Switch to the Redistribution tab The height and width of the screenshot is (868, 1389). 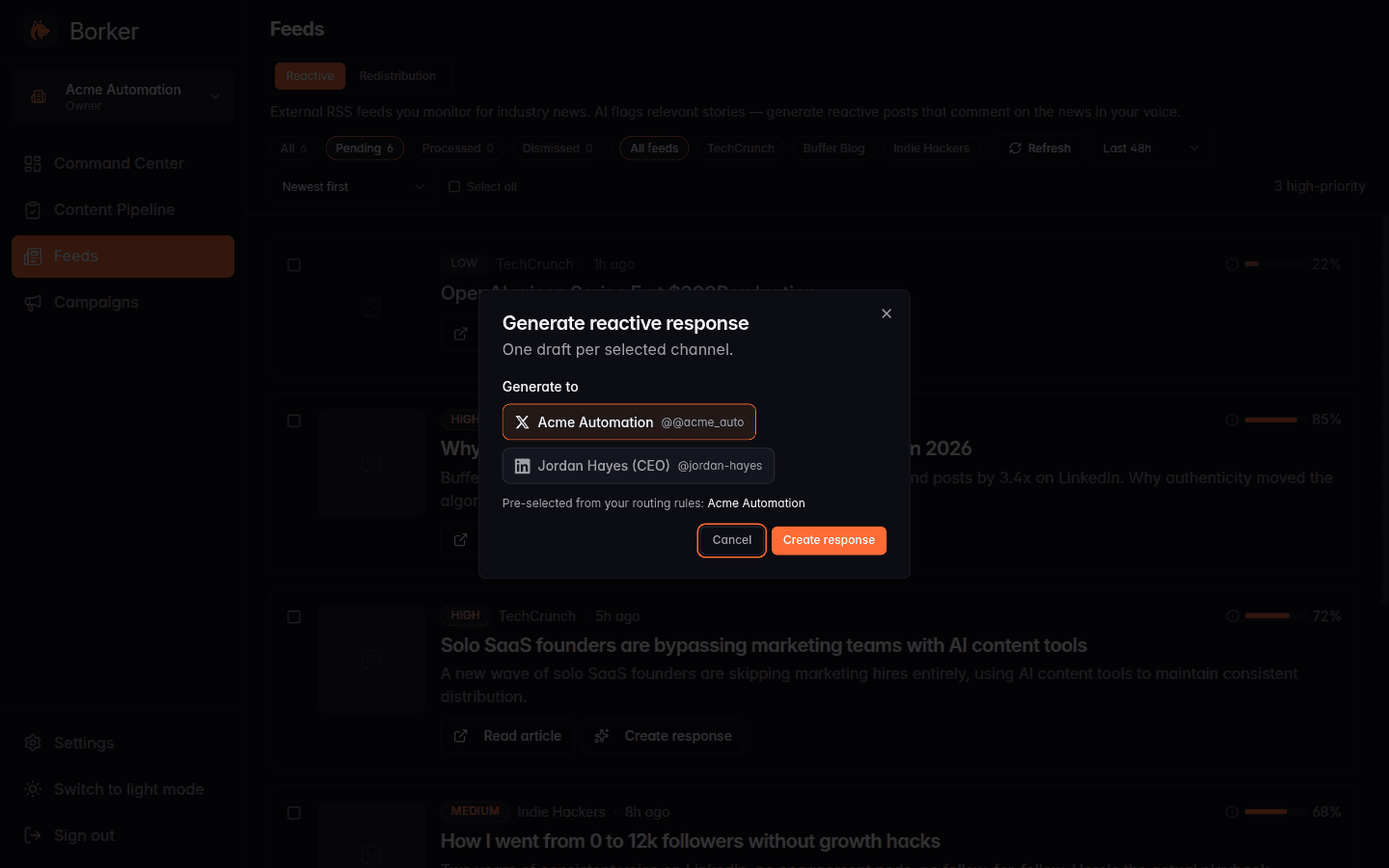coord(397,76)
